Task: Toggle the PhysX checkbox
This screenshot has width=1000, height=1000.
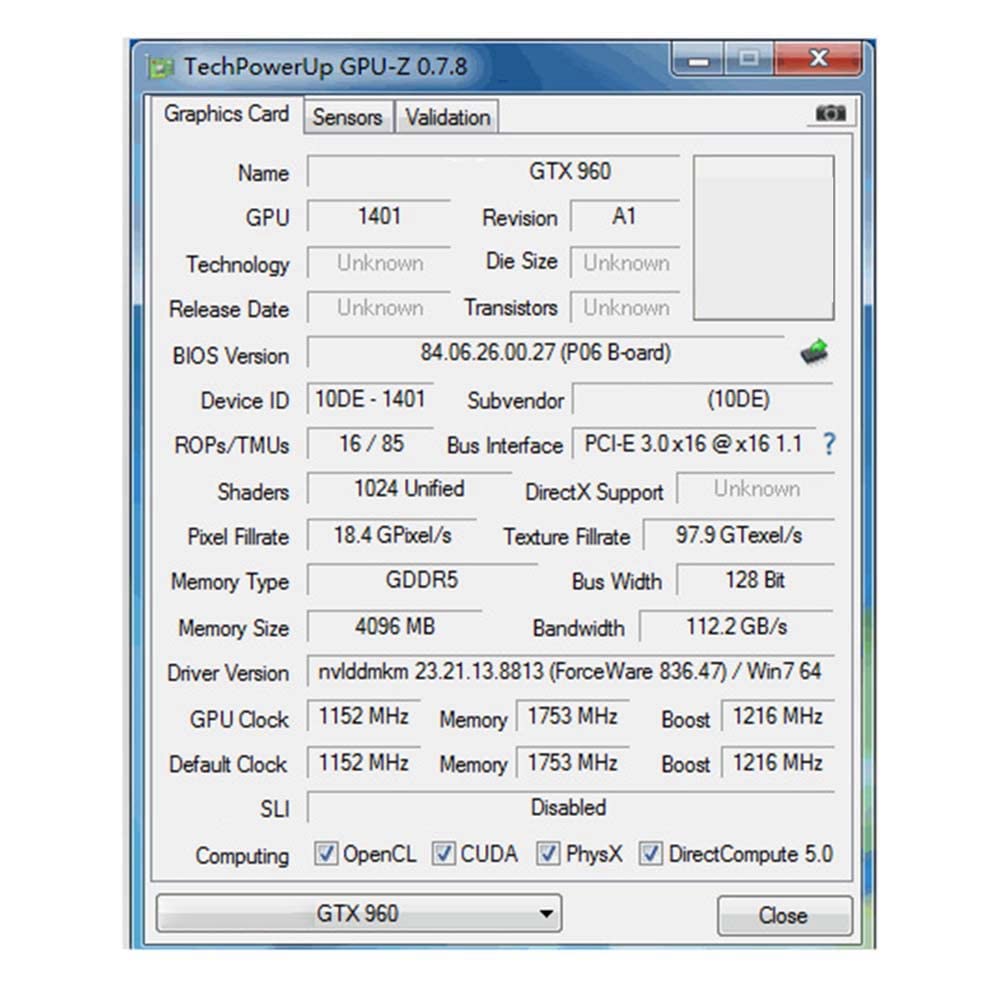Action: (548, 853)
